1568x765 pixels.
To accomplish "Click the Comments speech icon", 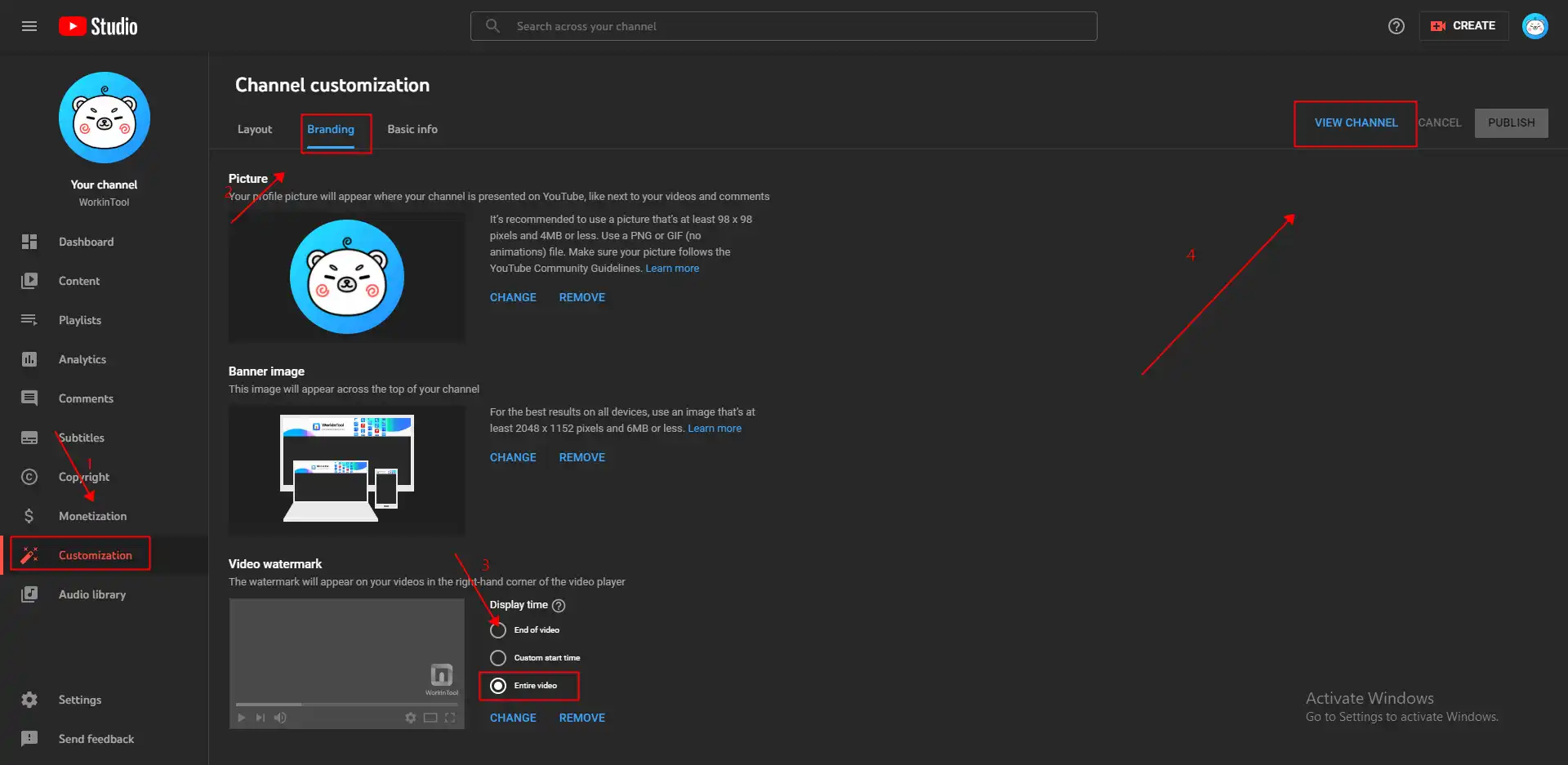I will (x=29, y=398).
